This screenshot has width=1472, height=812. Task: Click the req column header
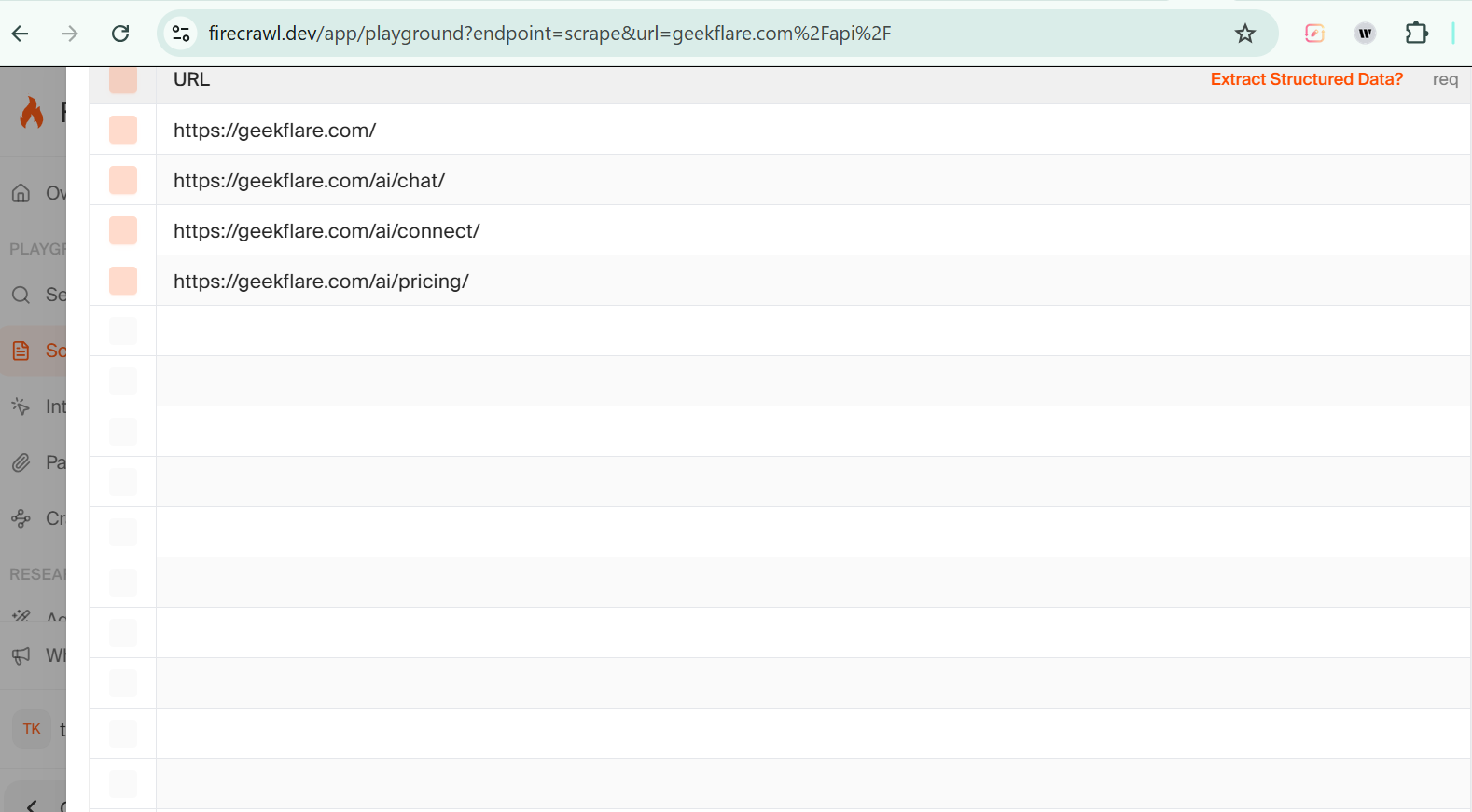point(1445,80)
